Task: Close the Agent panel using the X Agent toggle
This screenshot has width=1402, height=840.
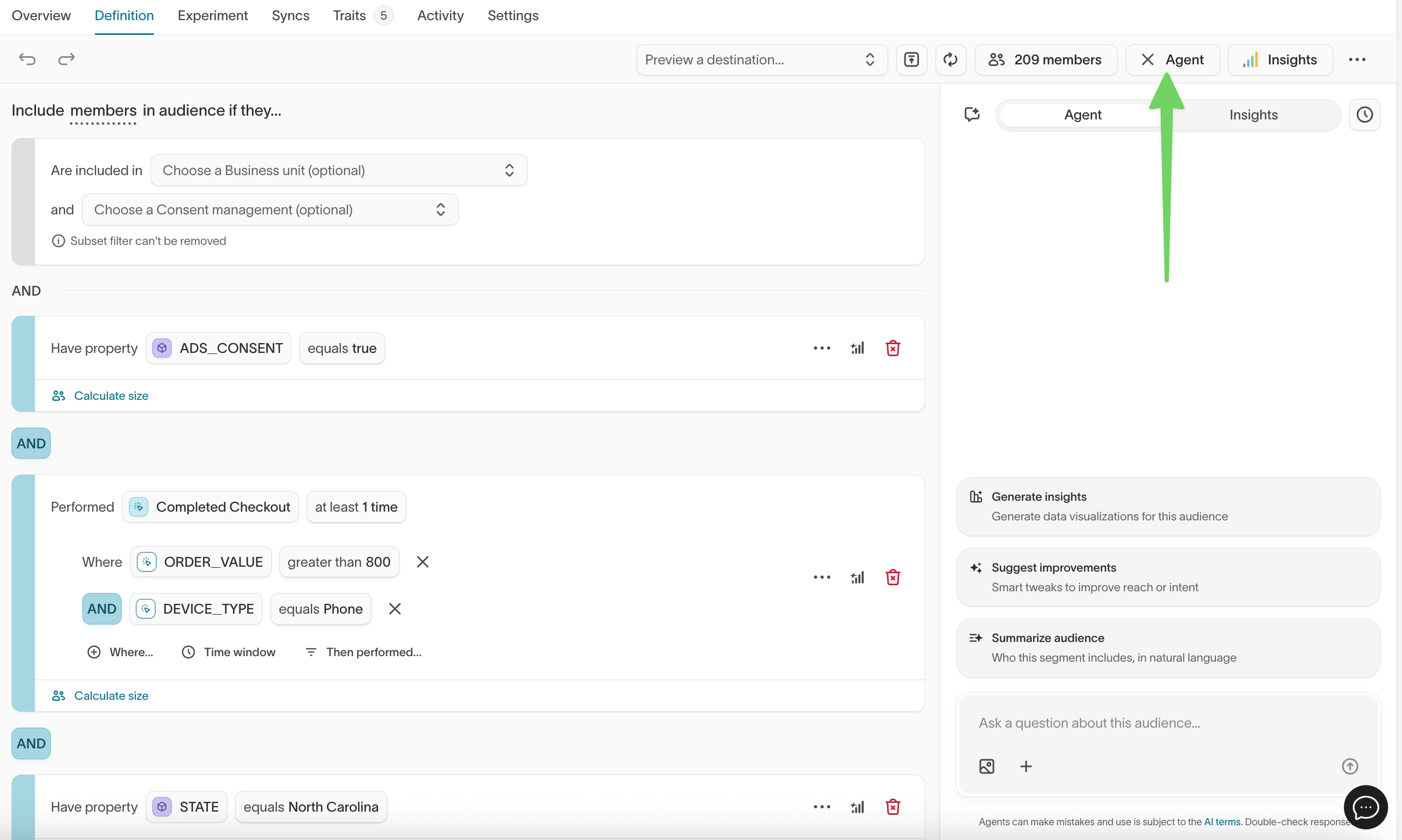Action: click(x=1172, y=59)
